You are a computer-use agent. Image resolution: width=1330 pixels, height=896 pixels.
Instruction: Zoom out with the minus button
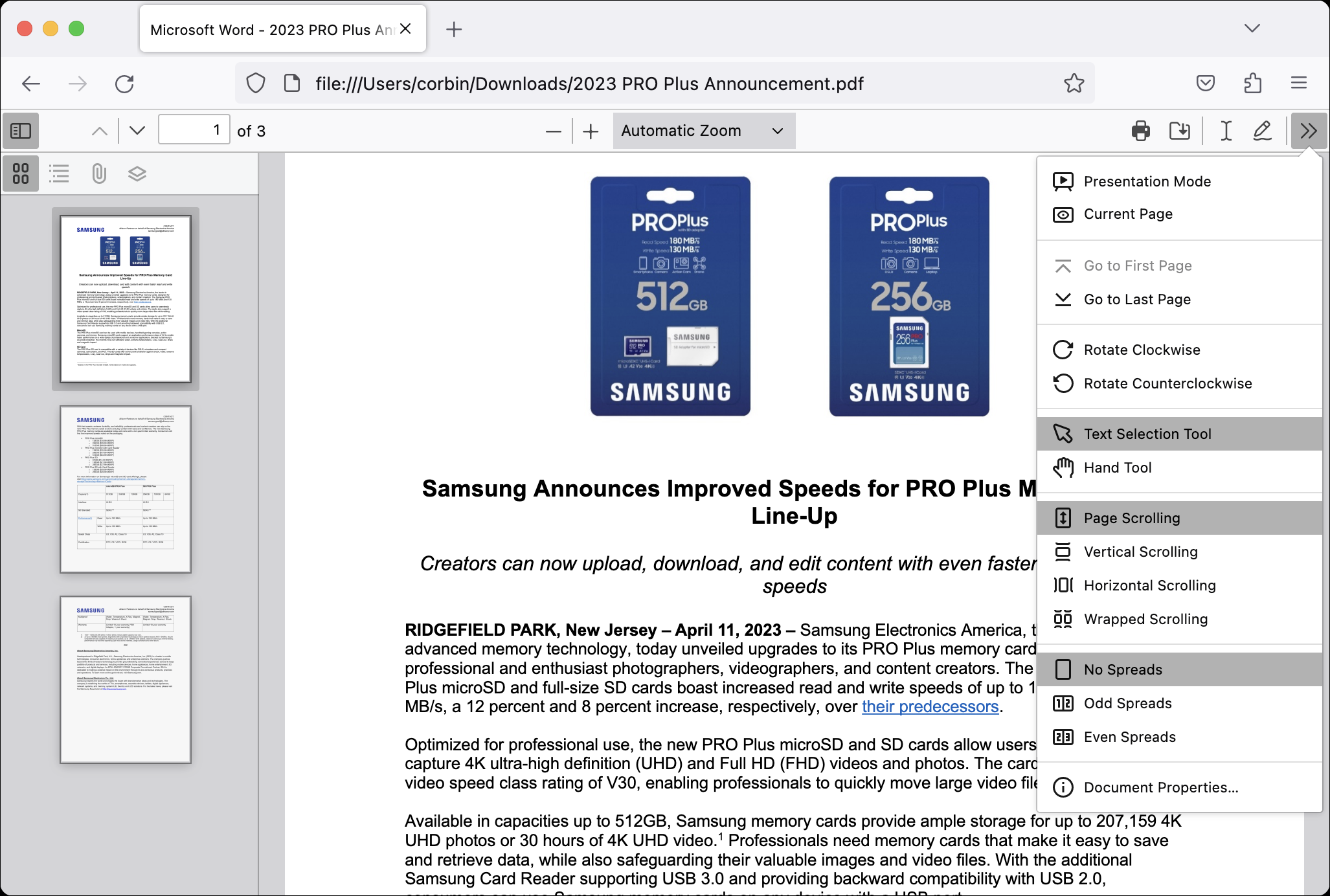coord(554,131)
